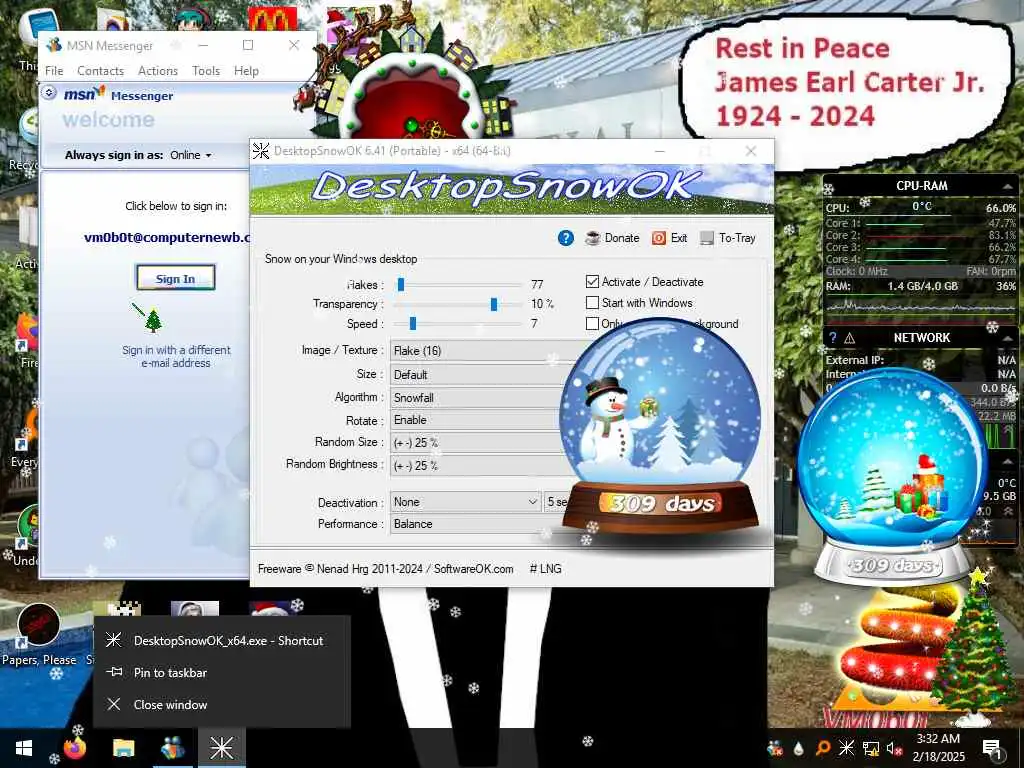The image size is (1024, 768).
Task: Open the Windows Start button
Action: [x=24, y=748]
